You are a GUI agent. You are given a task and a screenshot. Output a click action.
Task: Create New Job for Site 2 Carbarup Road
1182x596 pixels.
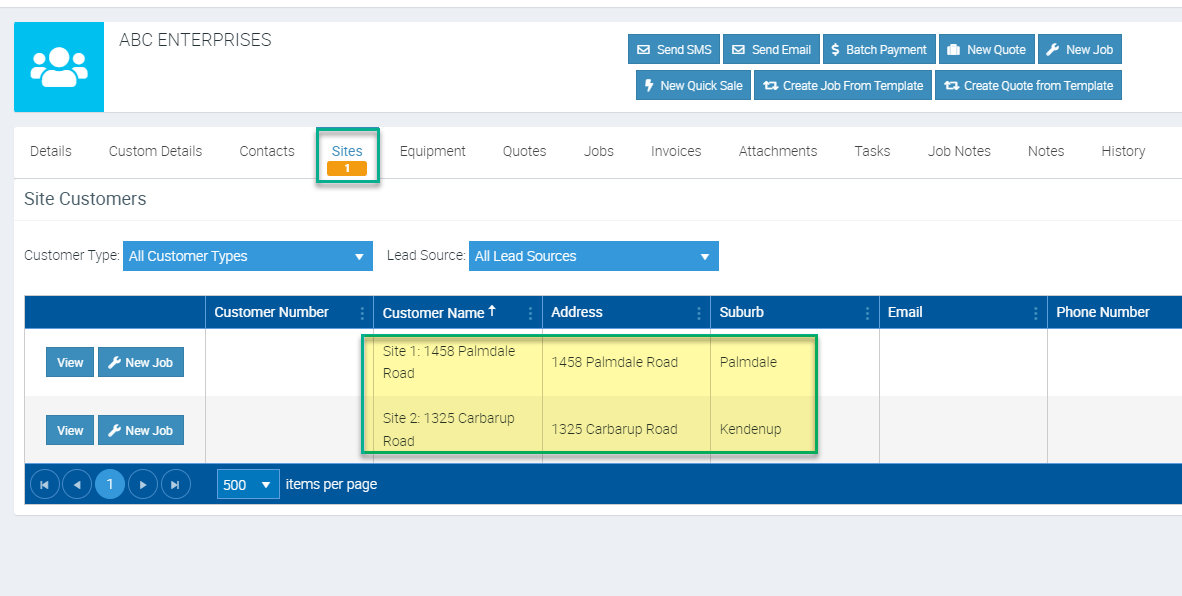tap(140, 431)
